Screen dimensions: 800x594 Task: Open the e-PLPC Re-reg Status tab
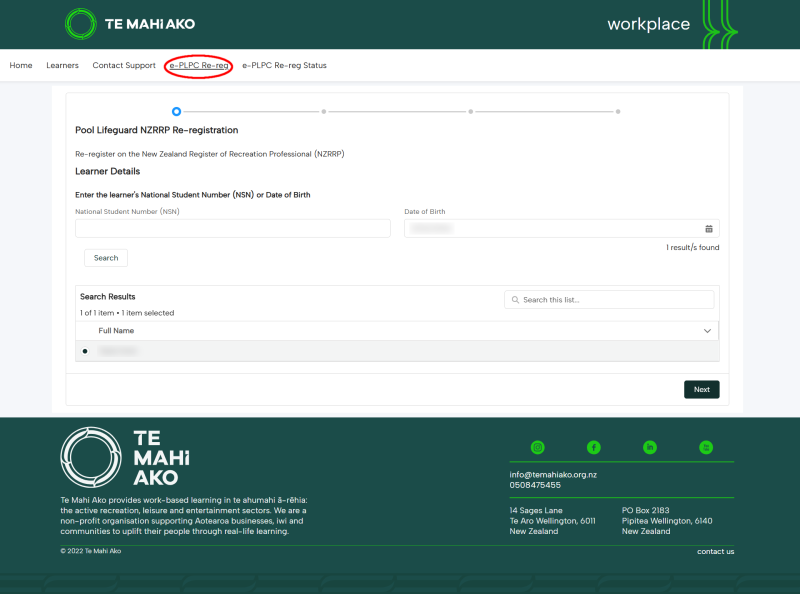(x=284, y=65)
